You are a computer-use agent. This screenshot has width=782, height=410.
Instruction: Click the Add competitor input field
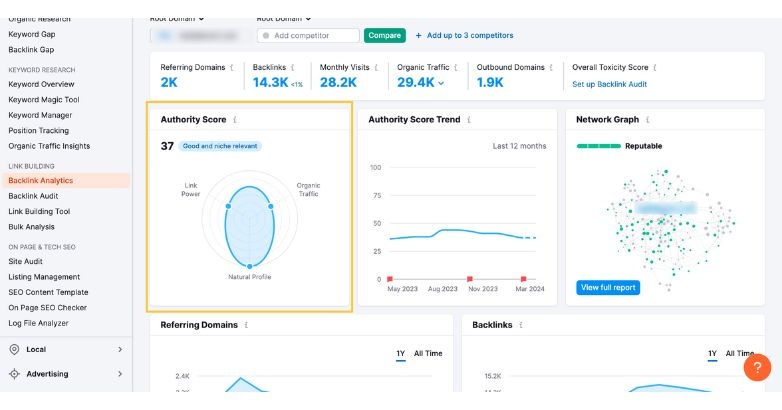pyautogui.click(x=308, y=35)
